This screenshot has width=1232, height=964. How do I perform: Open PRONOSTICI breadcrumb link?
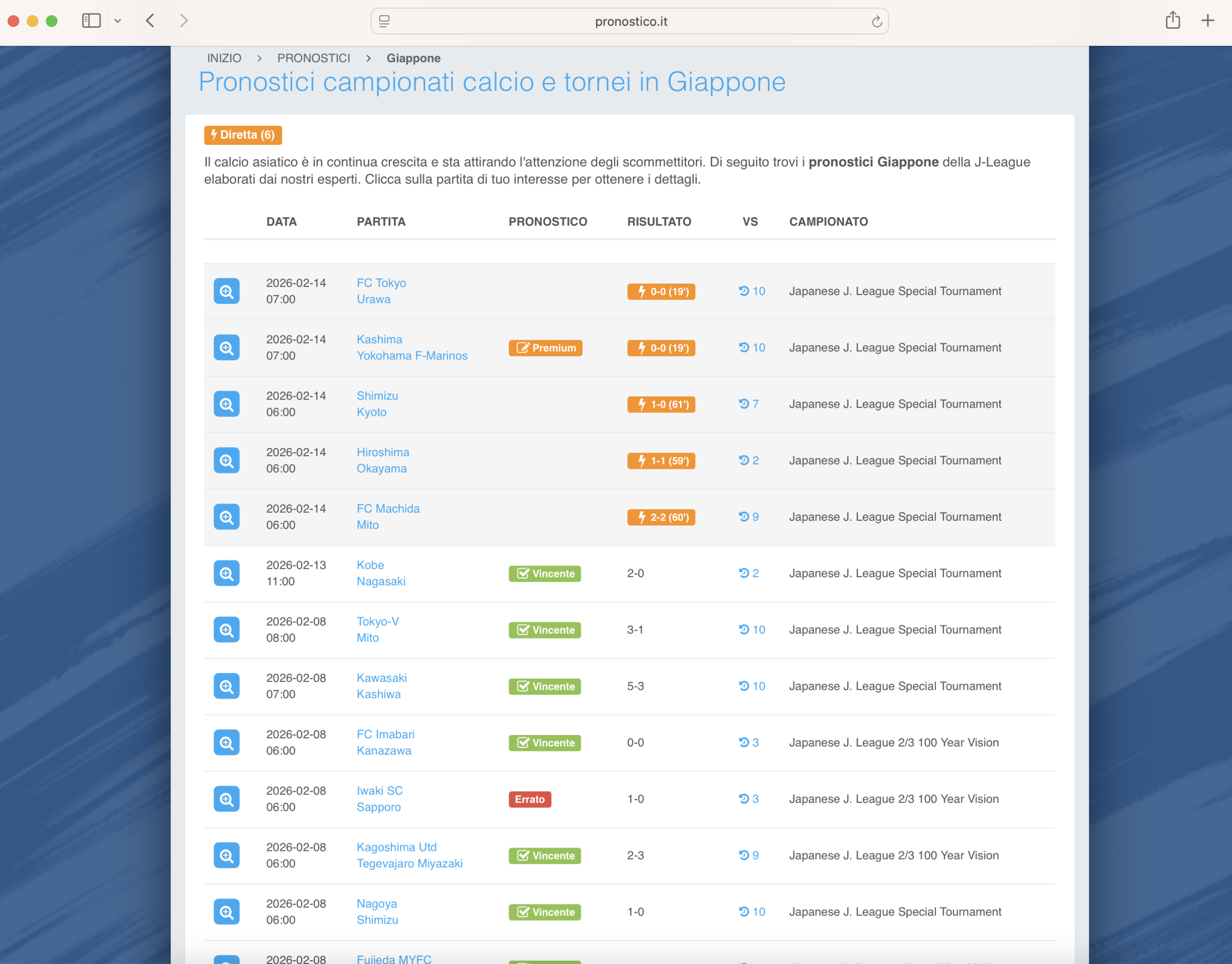(x=313, y=58)
